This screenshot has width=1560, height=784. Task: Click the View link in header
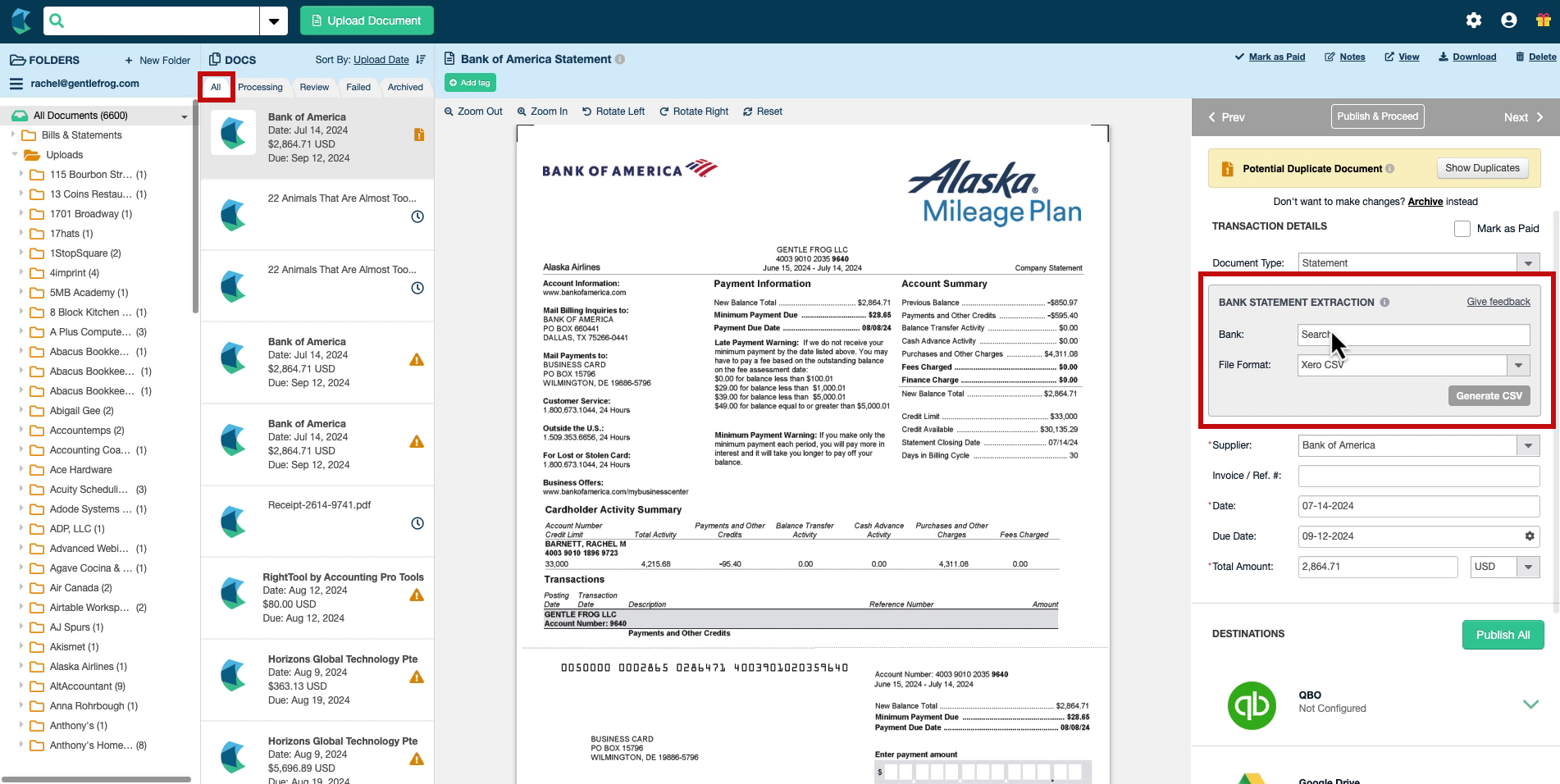coord(1402,57)
